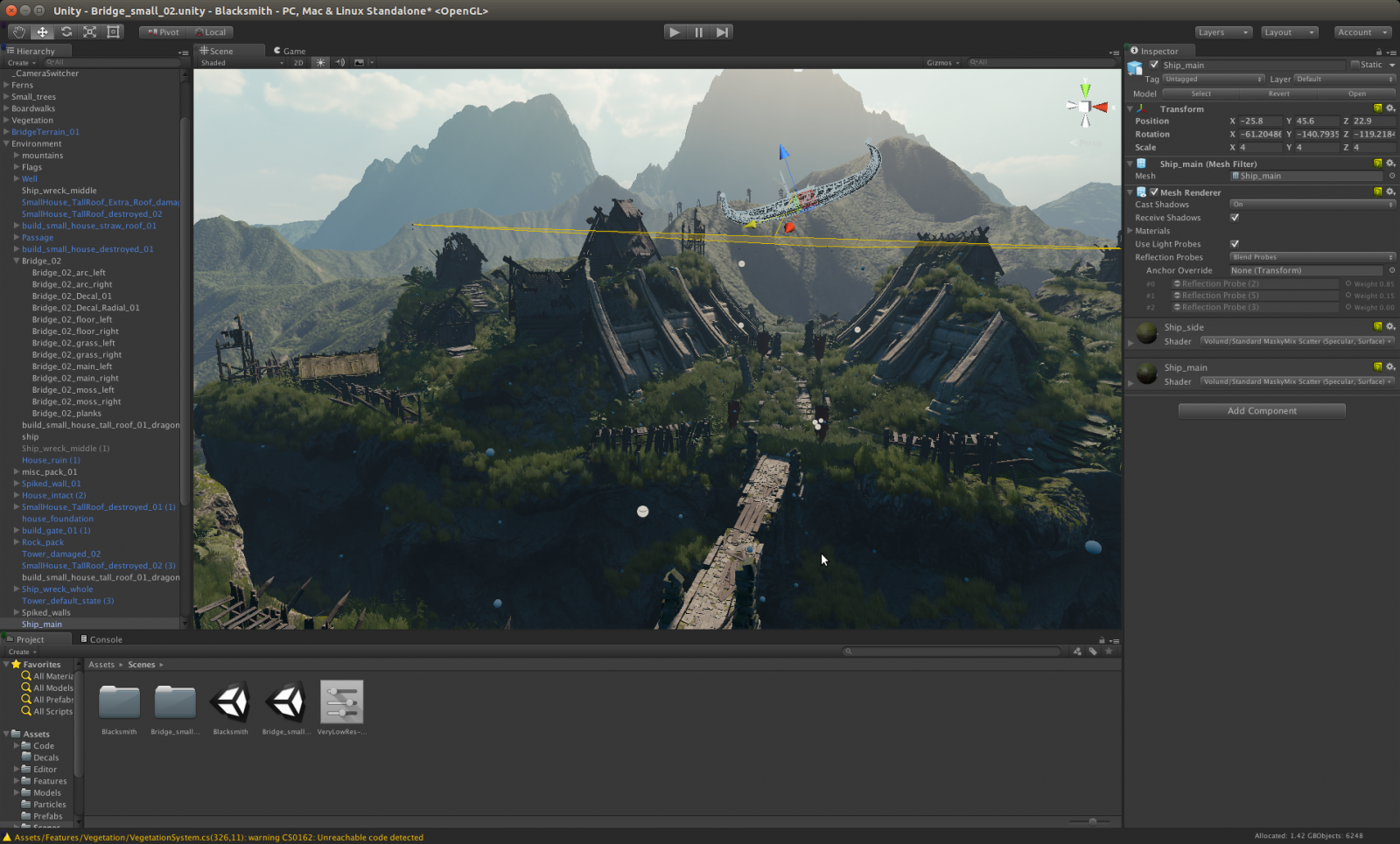Open Cast Shadows dropdown
This screenshot has width=1400, height=844.
(1312, 205)
